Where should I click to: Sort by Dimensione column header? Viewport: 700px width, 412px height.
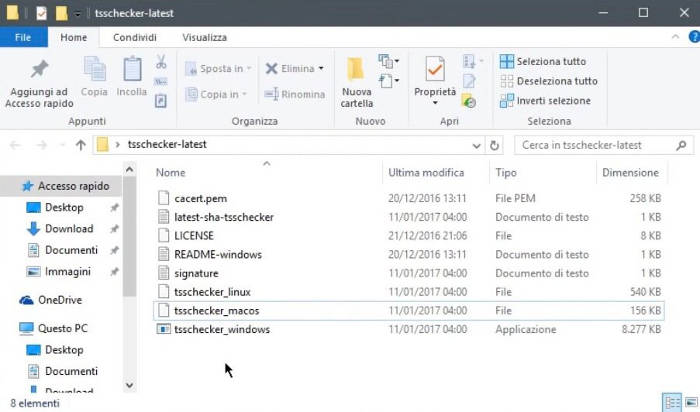point(630,173)
